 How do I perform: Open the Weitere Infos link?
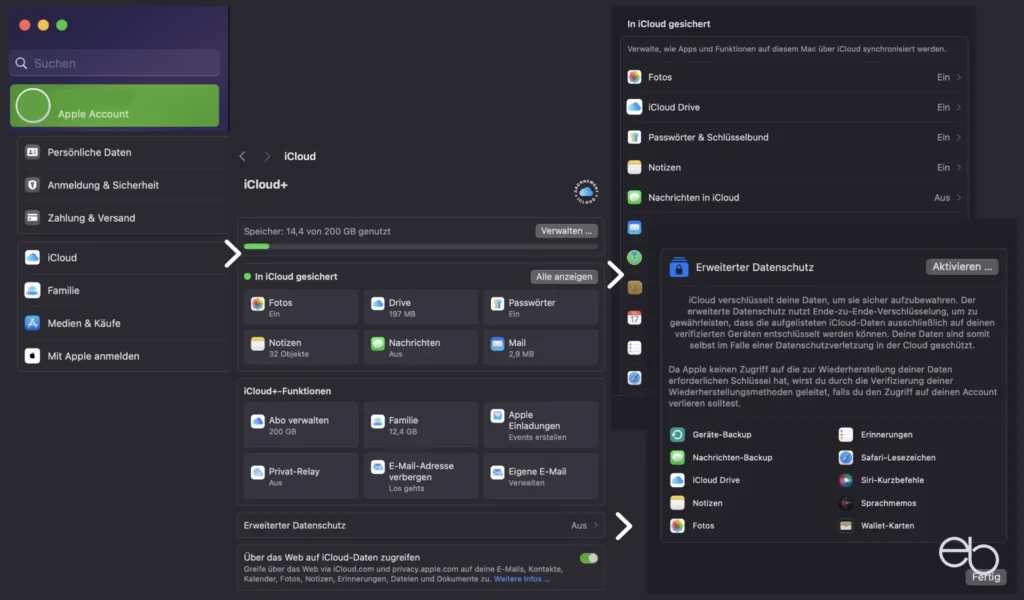pos(521,579)
